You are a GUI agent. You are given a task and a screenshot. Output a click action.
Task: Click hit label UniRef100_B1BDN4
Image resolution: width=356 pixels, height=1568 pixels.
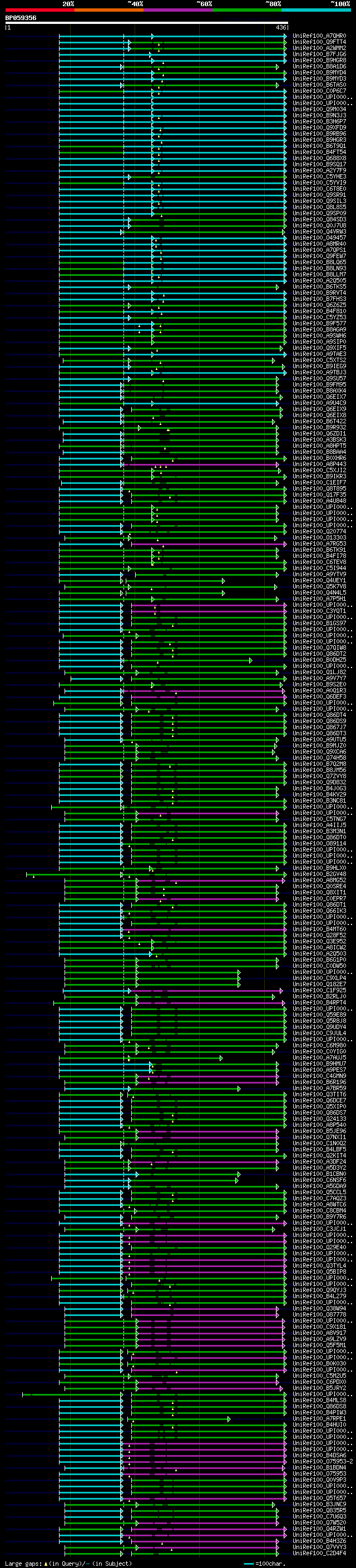coord(319,1467)
